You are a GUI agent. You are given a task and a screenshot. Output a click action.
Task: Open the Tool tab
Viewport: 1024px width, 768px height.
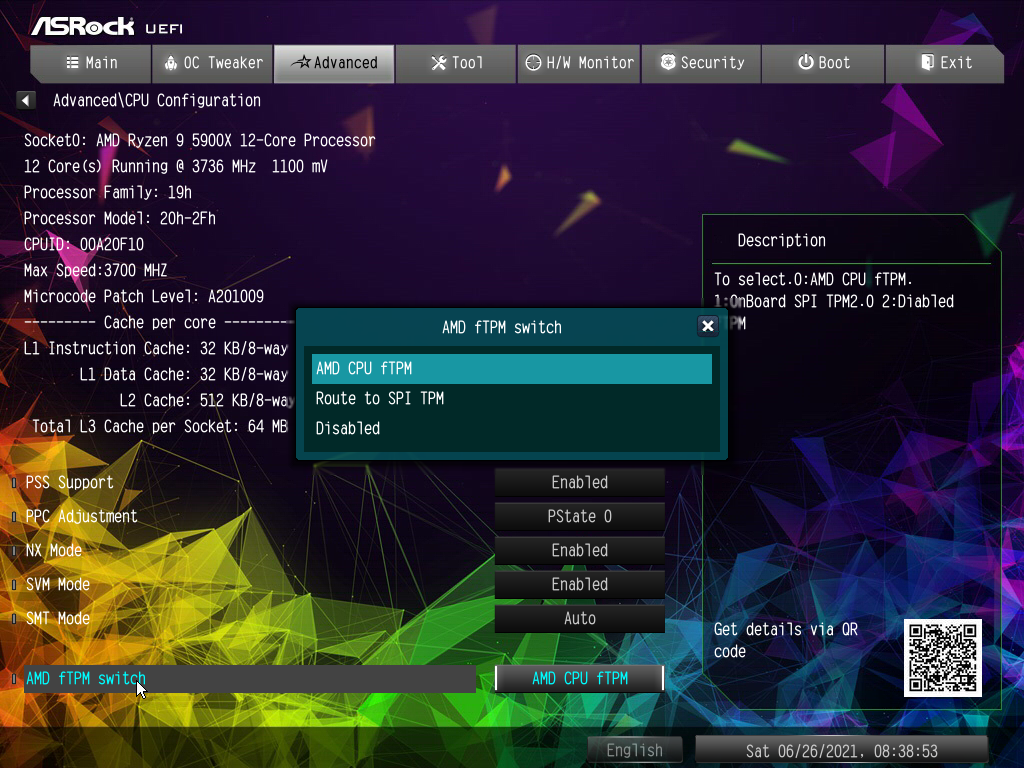click(456, 63)
